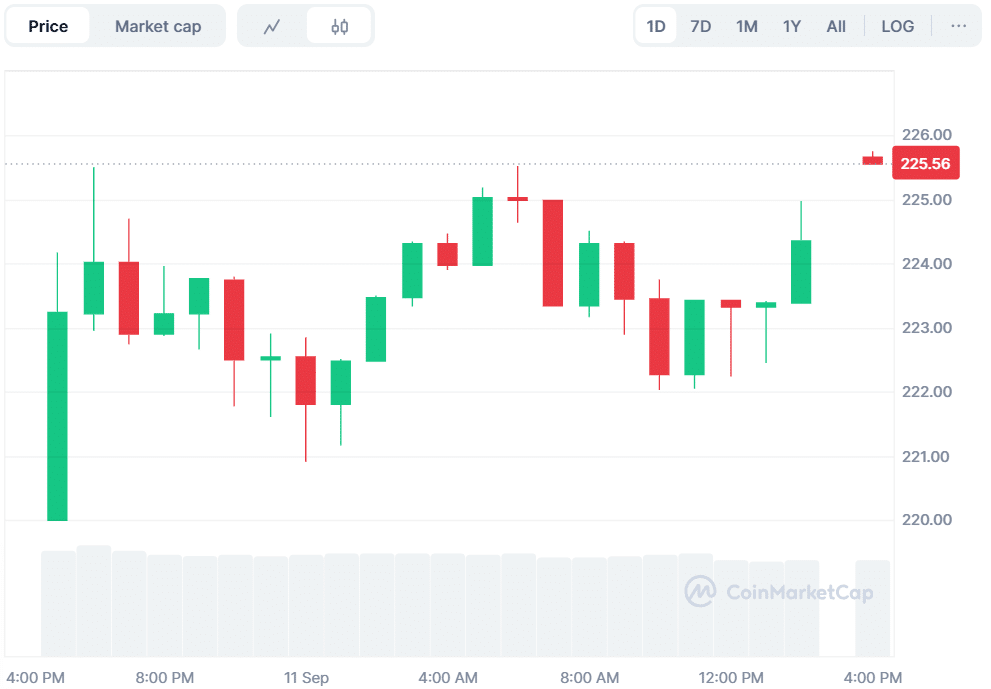The height and width of the screenshot is (689, 991).
Task: Change the range to 1M
Action: pos(746,26)
